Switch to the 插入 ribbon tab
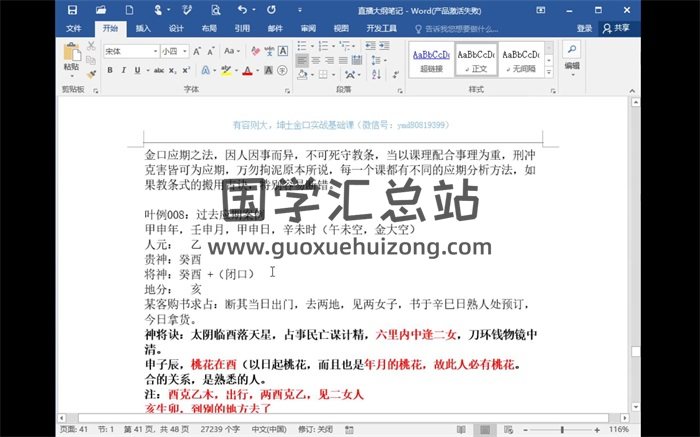This screenshot has height=437, width=700. 143,29
